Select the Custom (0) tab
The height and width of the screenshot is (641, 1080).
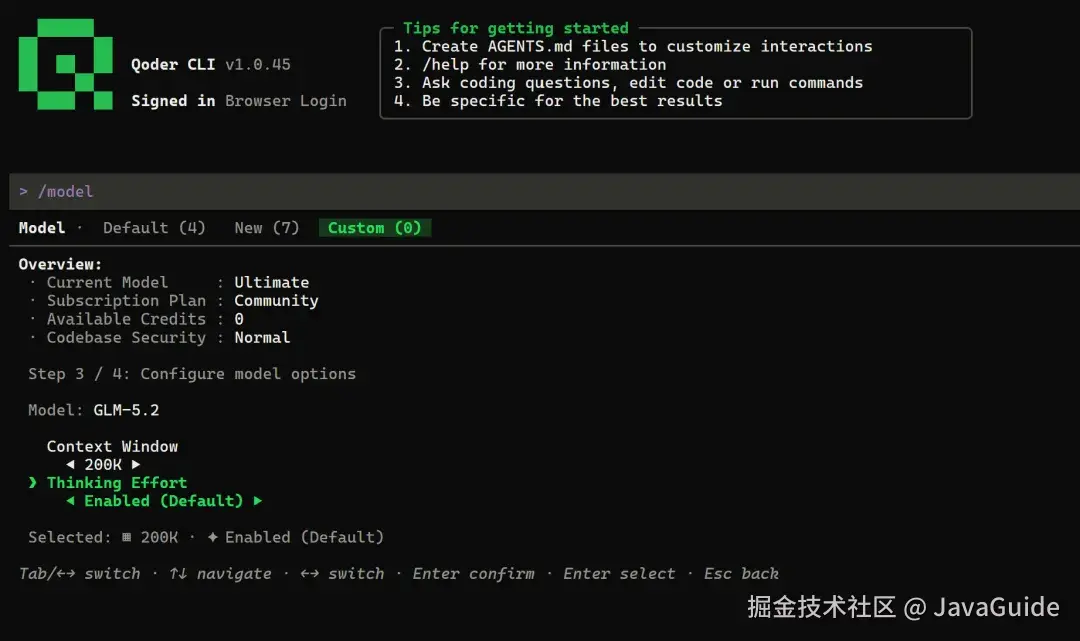[x=375, y=228]
